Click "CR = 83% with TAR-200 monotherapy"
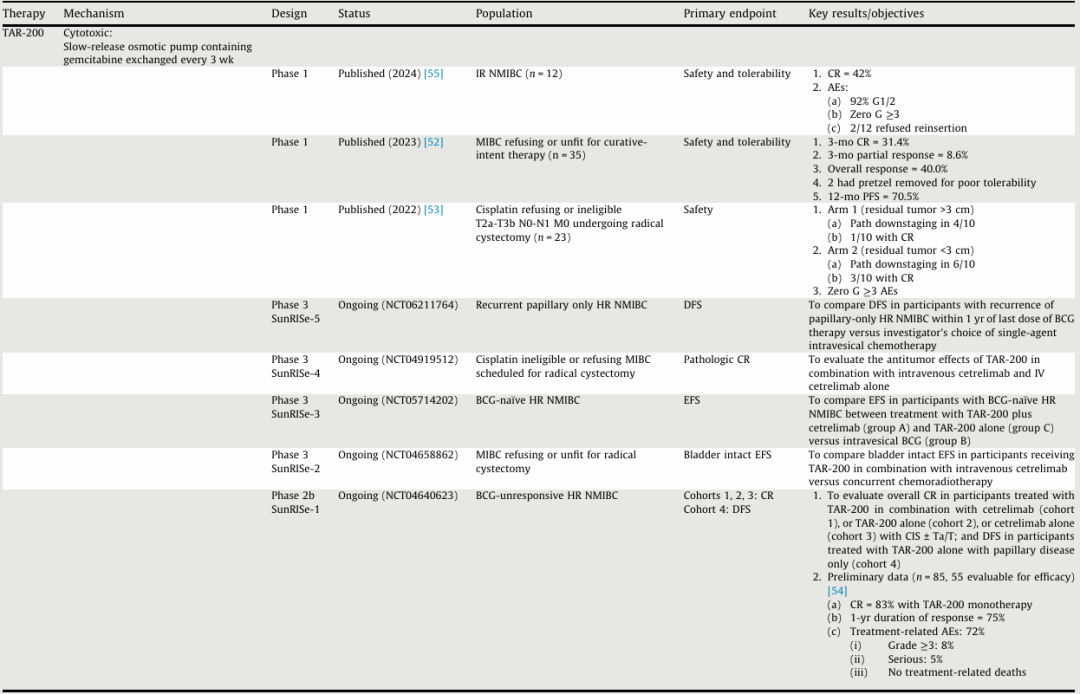The image size is (1080, 694). tap(941, 604)
